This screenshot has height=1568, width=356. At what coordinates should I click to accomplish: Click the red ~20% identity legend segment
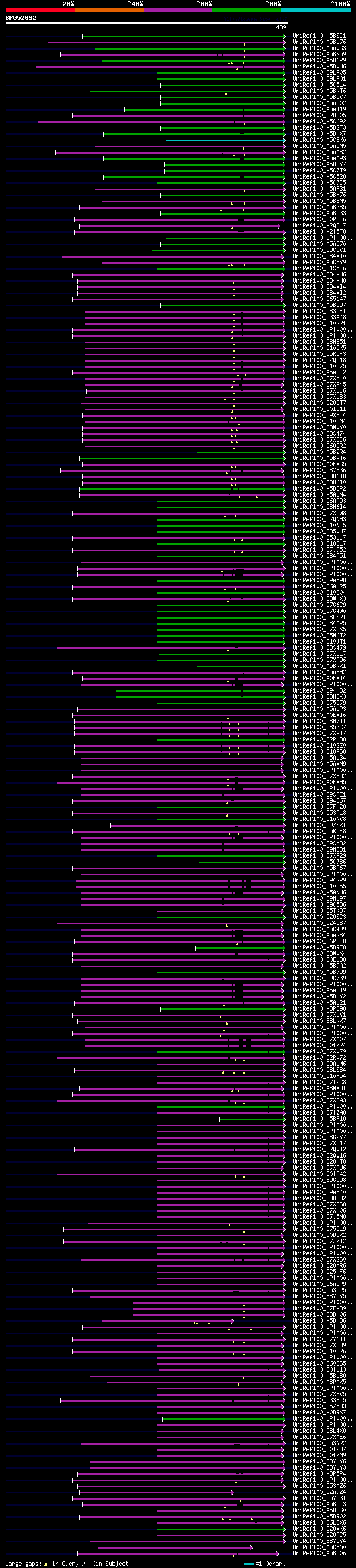(x=39, y=10)
